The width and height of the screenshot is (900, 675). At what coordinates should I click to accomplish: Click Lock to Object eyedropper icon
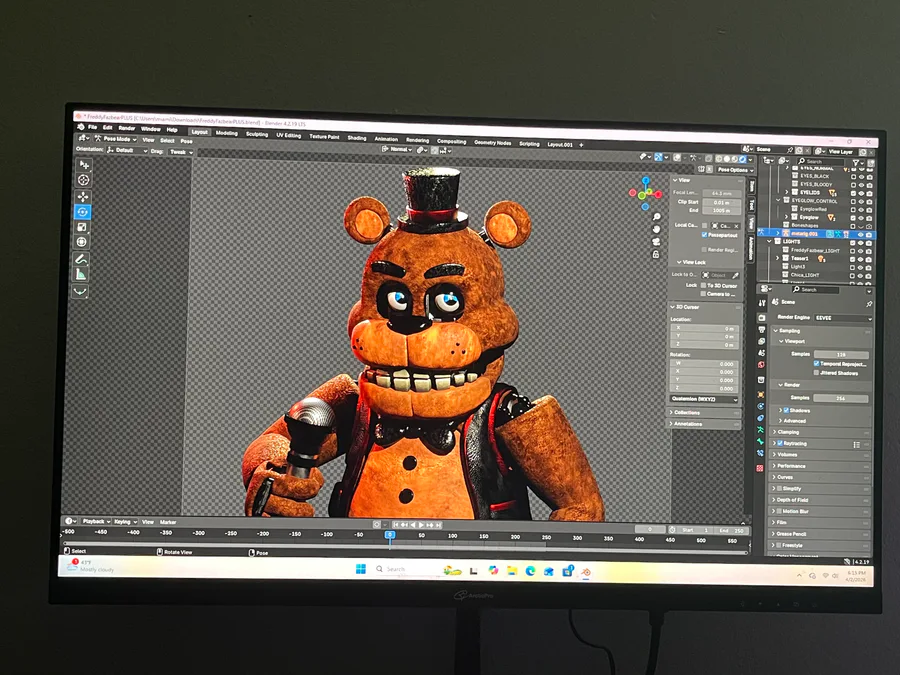[736, 276]
